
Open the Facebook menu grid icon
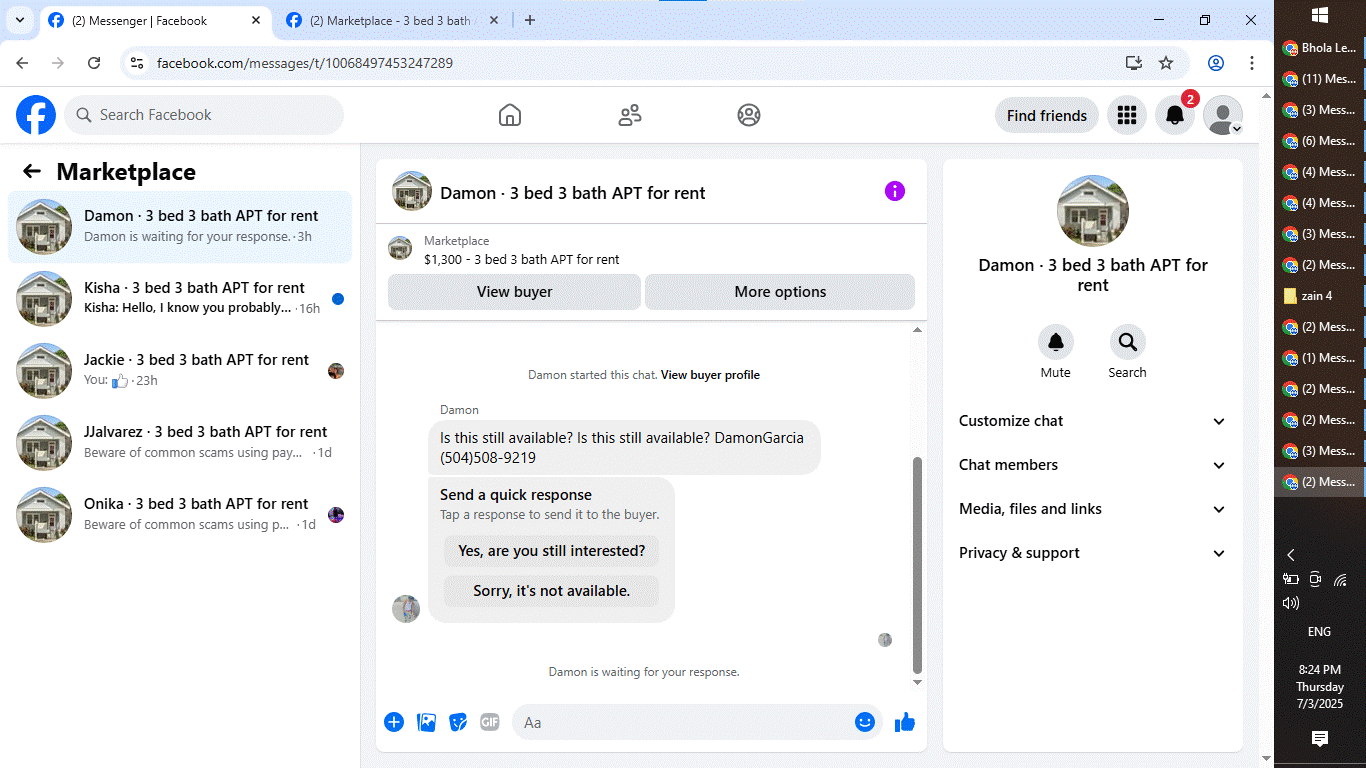pyautogui.click(x=1127, y=115)
